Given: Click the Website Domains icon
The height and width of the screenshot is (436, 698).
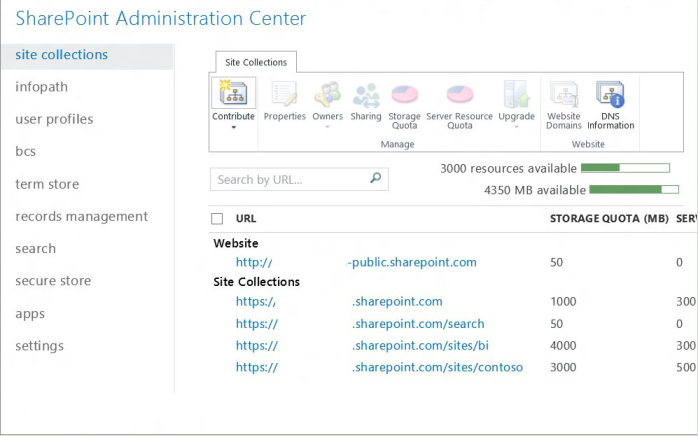Looking at the screenshot, I should 563,95.
